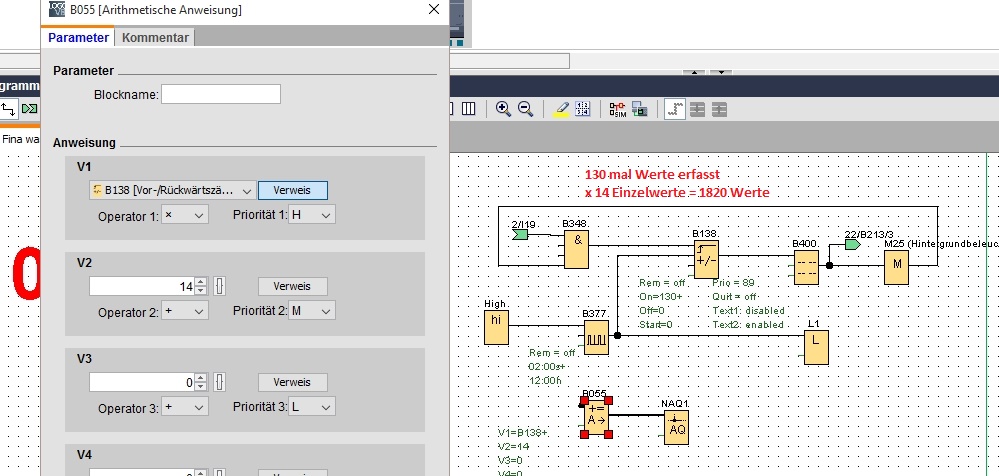
Task: Click into the Blockname text field
Action: [220, 95]
